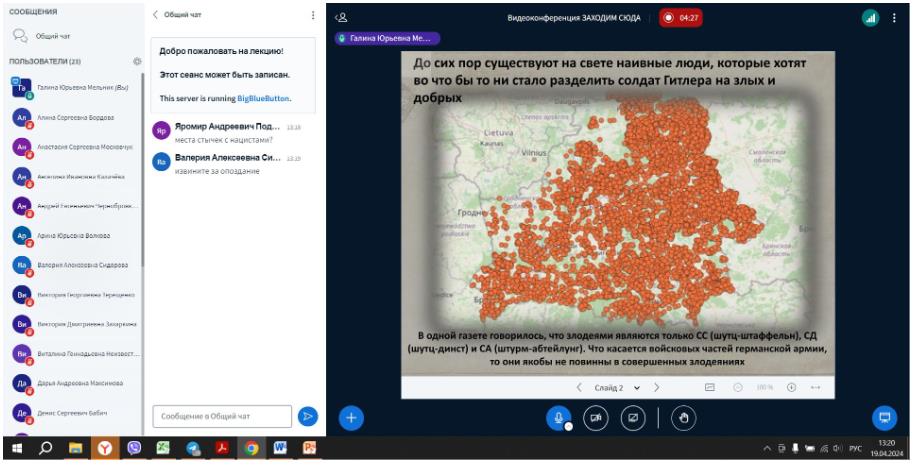Select user Денис Сергеевич Бабич
Viewport: 921px width, 465px height.
(73, 413)
